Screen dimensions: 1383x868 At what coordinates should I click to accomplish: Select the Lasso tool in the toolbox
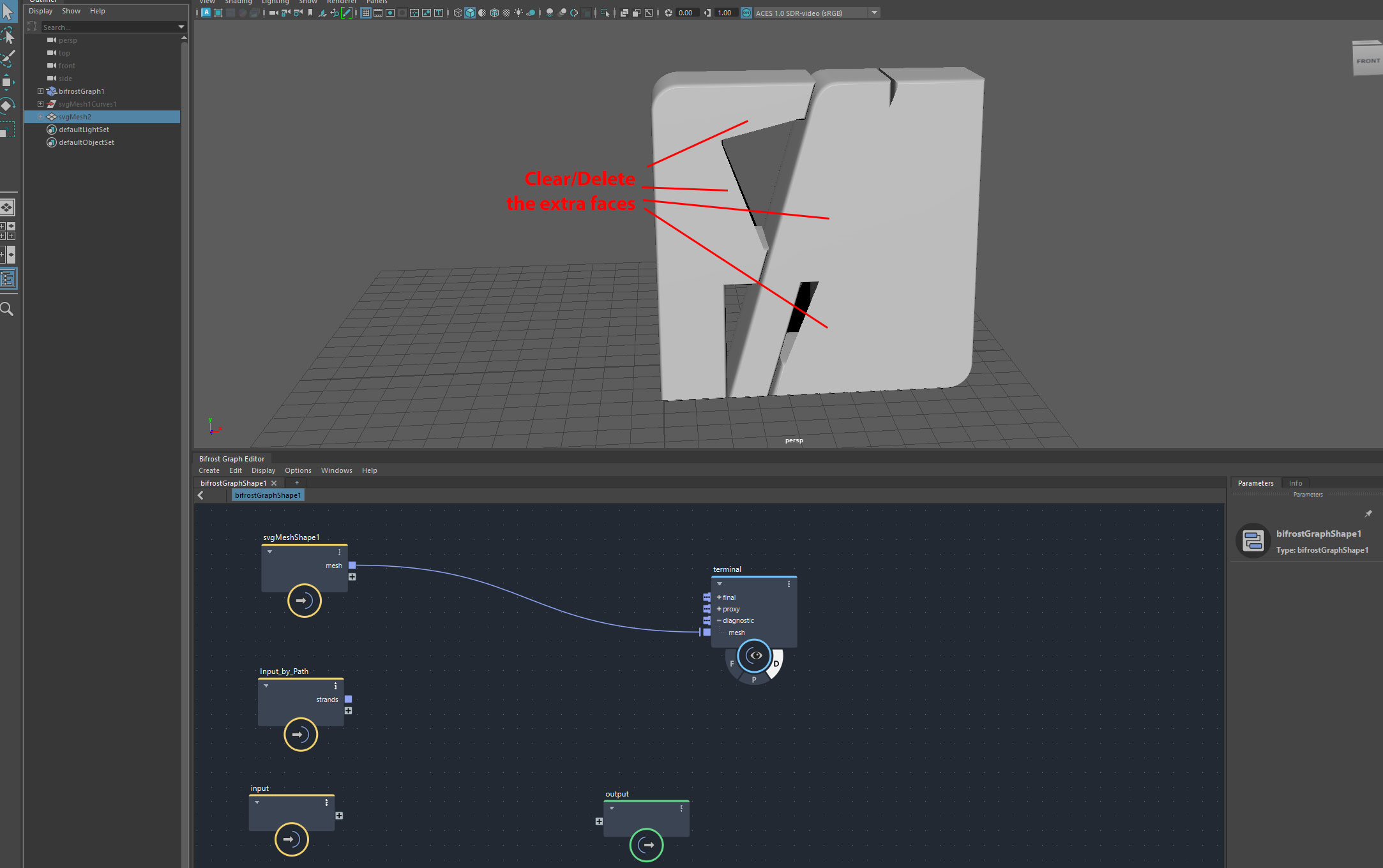pyautogui.click(x=8, y=35)
